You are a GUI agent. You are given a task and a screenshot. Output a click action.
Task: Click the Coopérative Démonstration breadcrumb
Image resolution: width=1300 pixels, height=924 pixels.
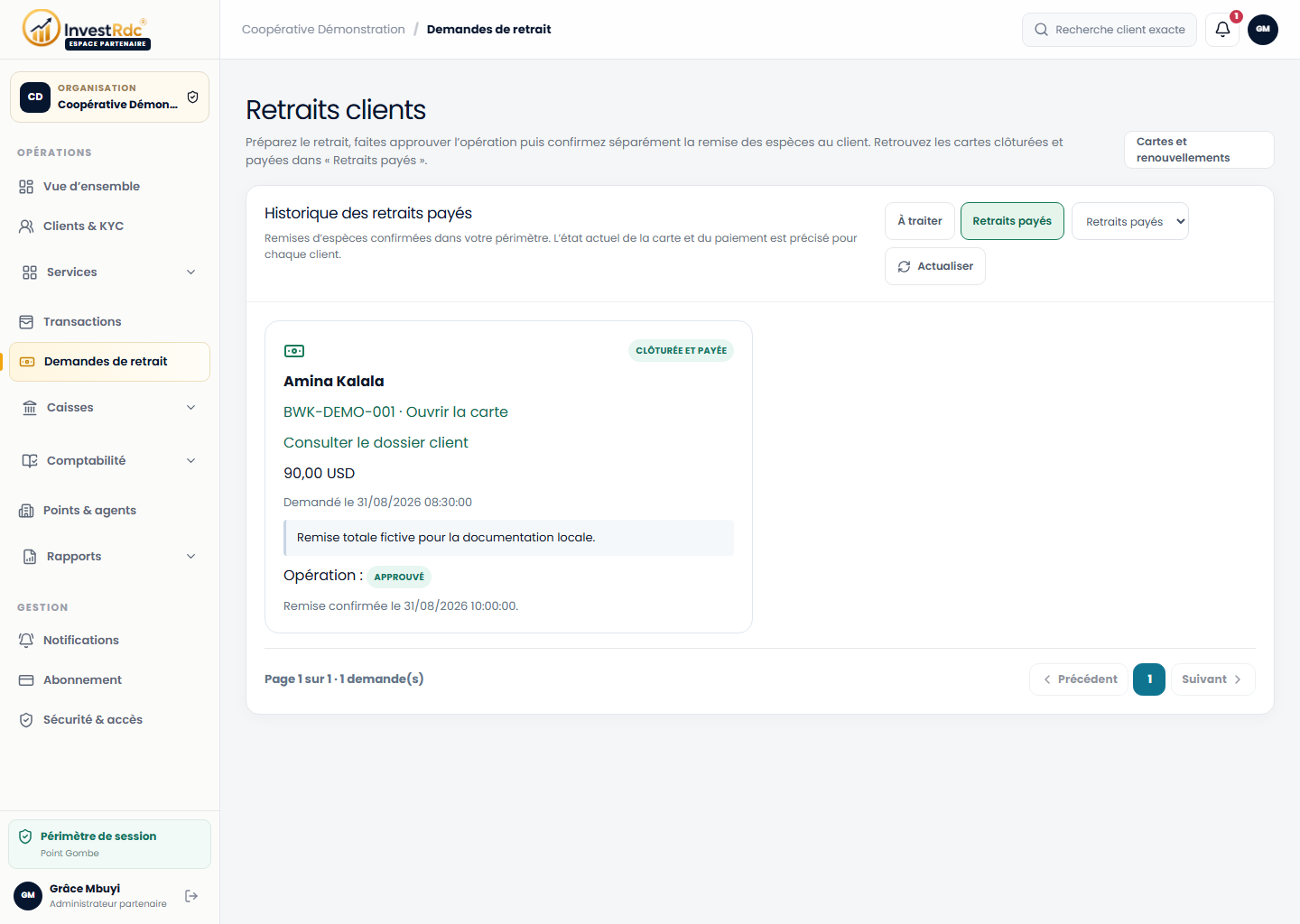pos(323,30)
